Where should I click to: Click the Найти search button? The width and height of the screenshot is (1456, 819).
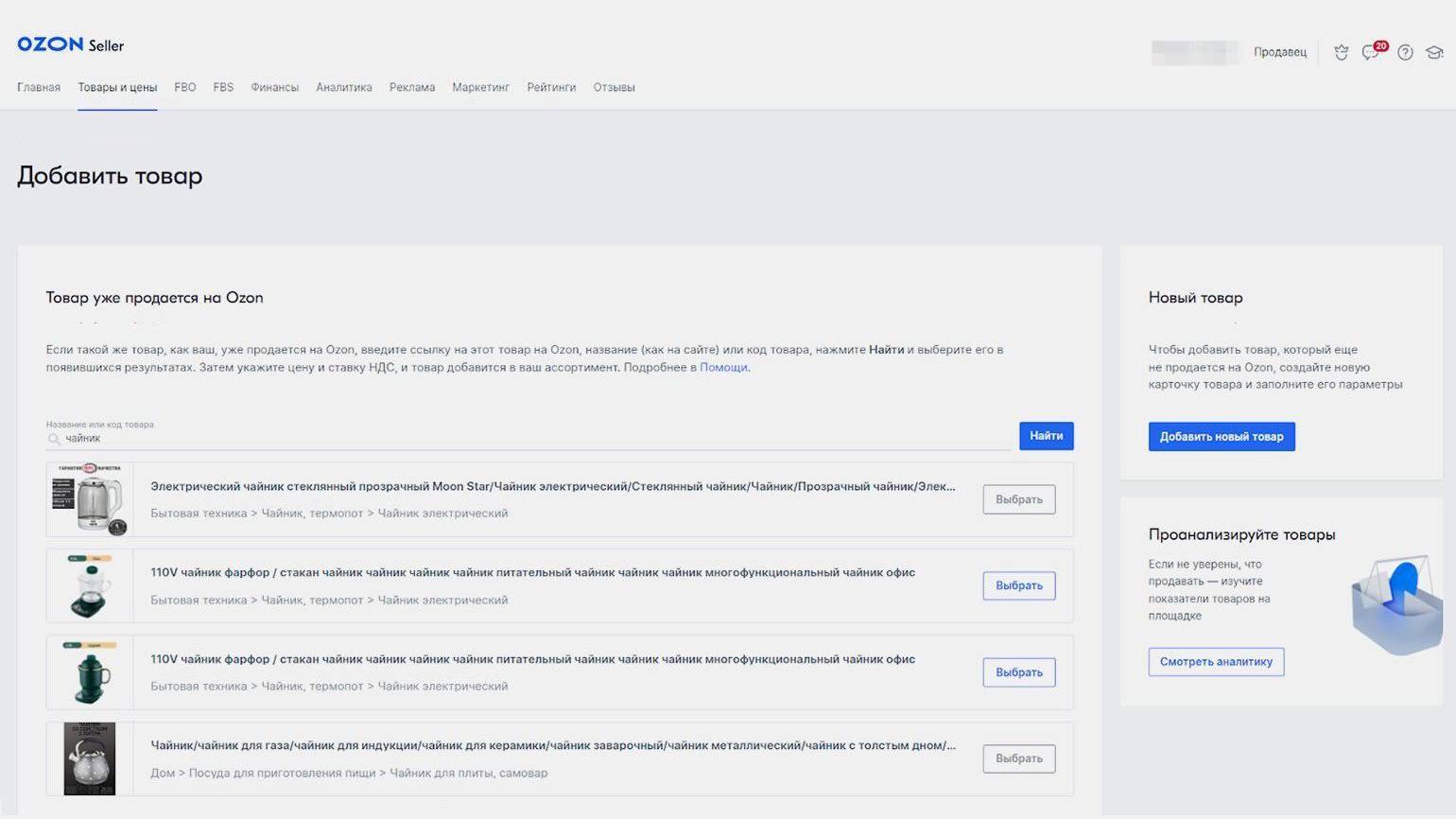coord(1046,436)
